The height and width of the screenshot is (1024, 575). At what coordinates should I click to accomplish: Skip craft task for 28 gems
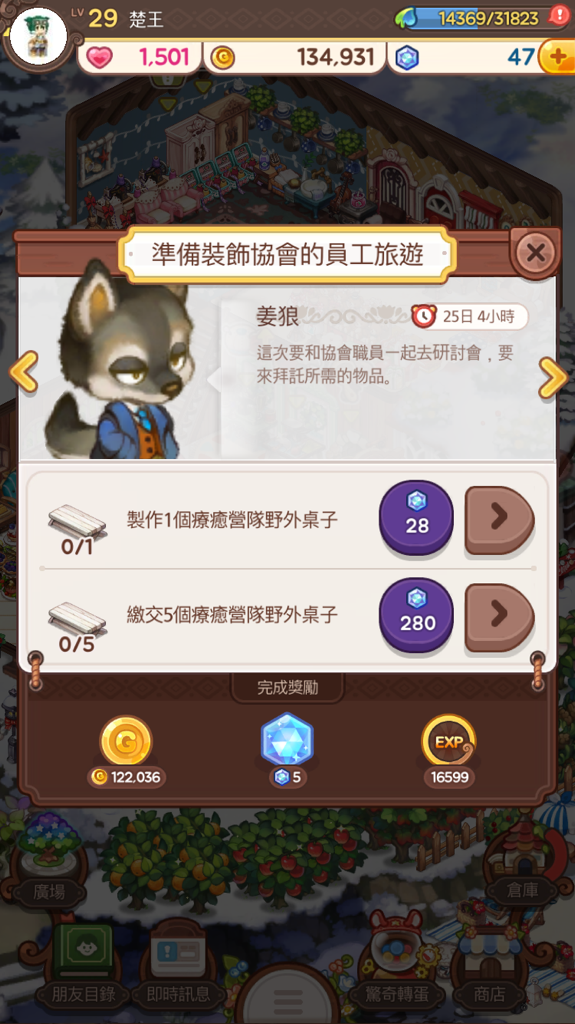coord(416,518)
